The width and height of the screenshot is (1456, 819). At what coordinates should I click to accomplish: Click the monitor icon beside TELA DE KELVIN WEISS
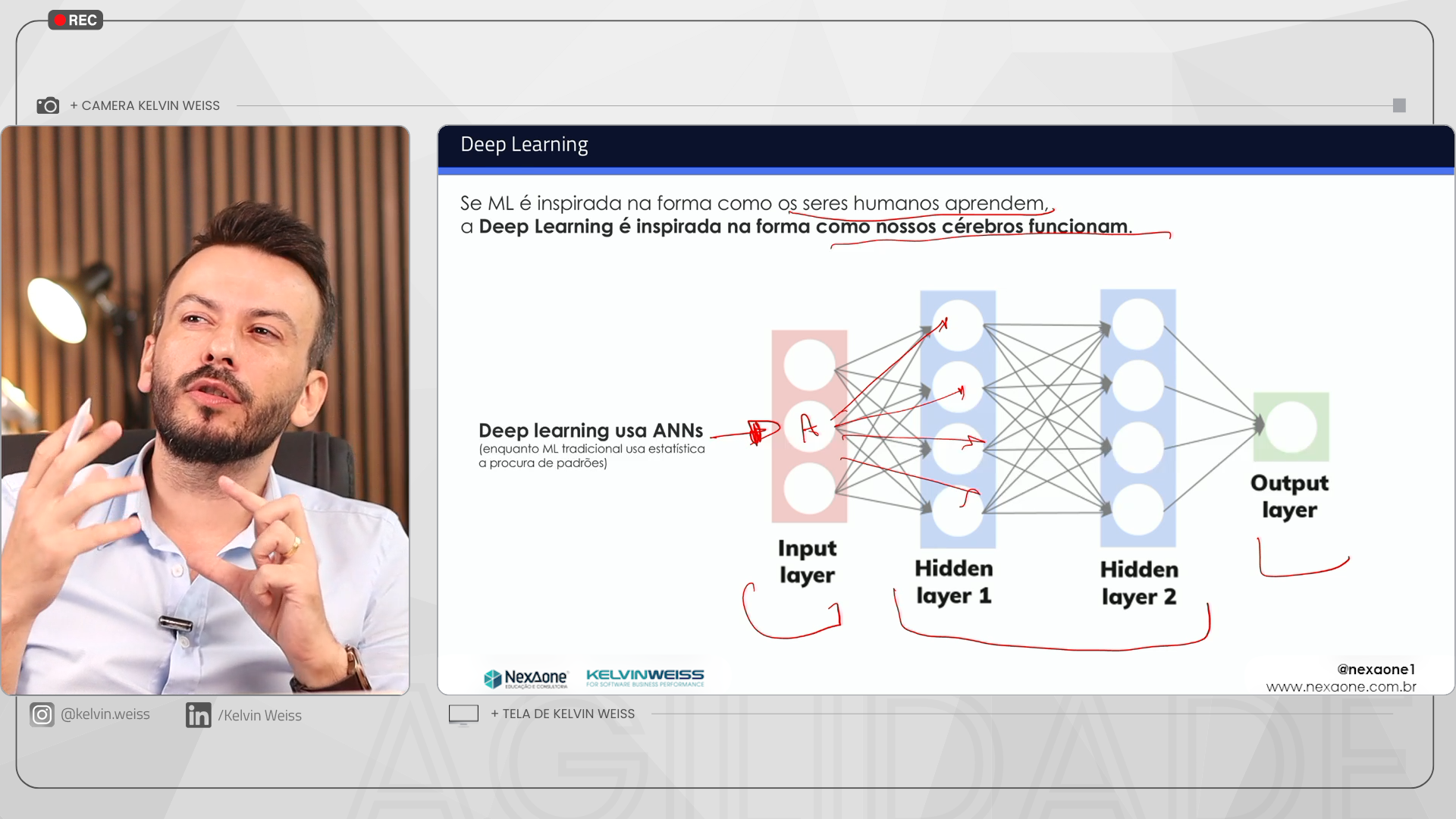point(463,714)
